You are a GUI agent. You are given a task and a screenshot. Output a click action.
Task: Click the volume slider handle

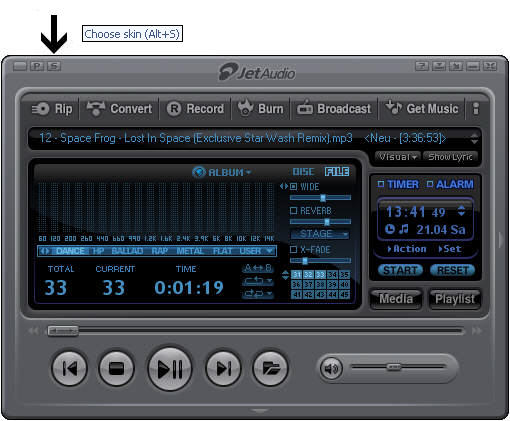(394, 367)
